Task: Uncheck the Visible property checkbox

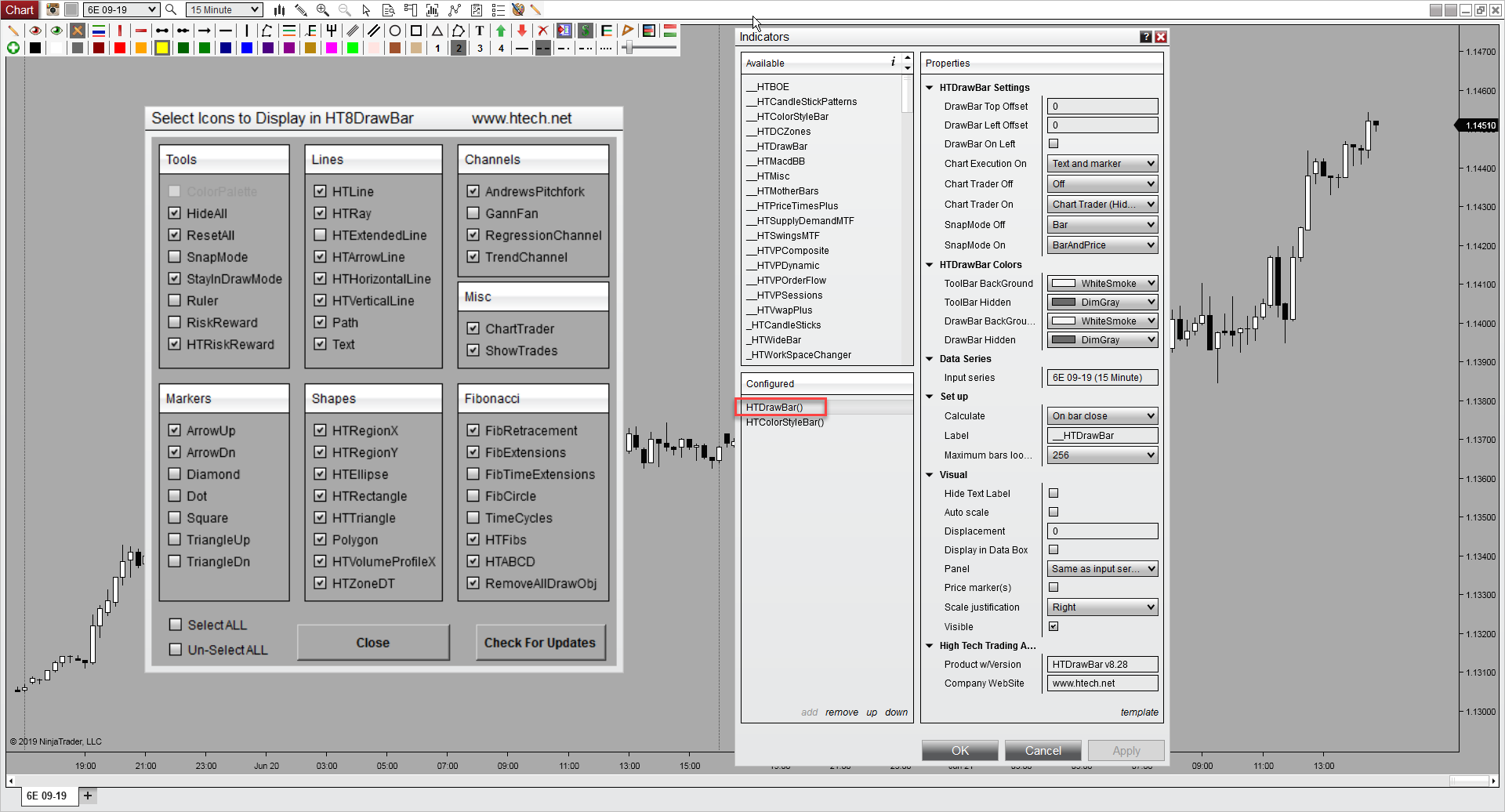Action: (x=1053, y=626)
